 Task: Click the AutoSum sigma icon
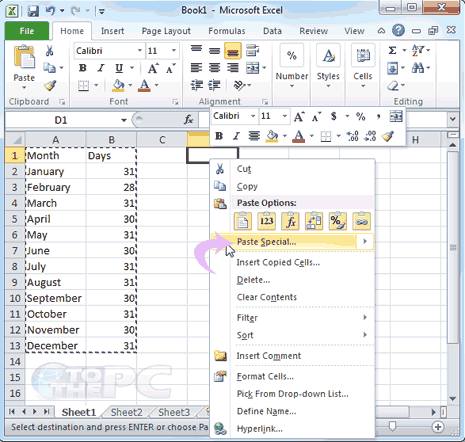(x=393, y=50)
